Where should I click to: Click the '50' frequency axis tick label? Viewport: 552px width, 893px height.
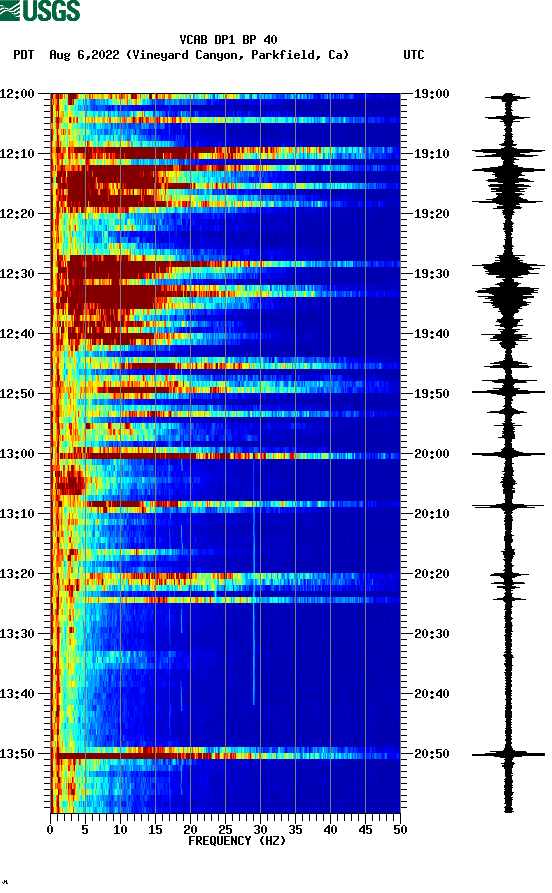click(x=400, y=830)
